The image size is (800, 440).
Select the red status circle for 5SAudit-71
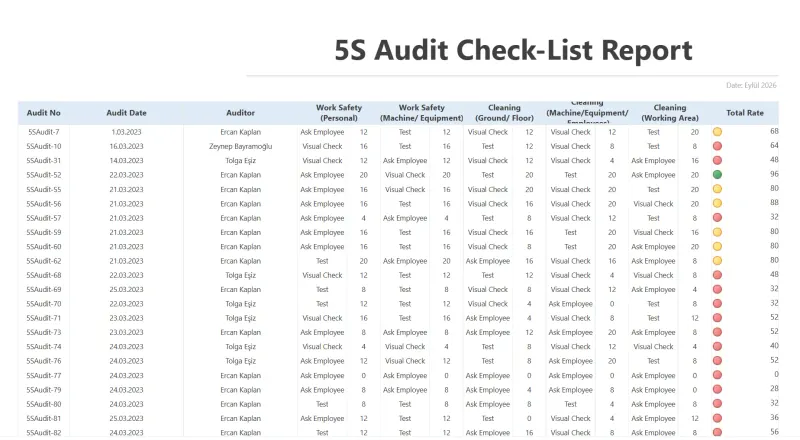pyautogui.click(x=717, y=317)
